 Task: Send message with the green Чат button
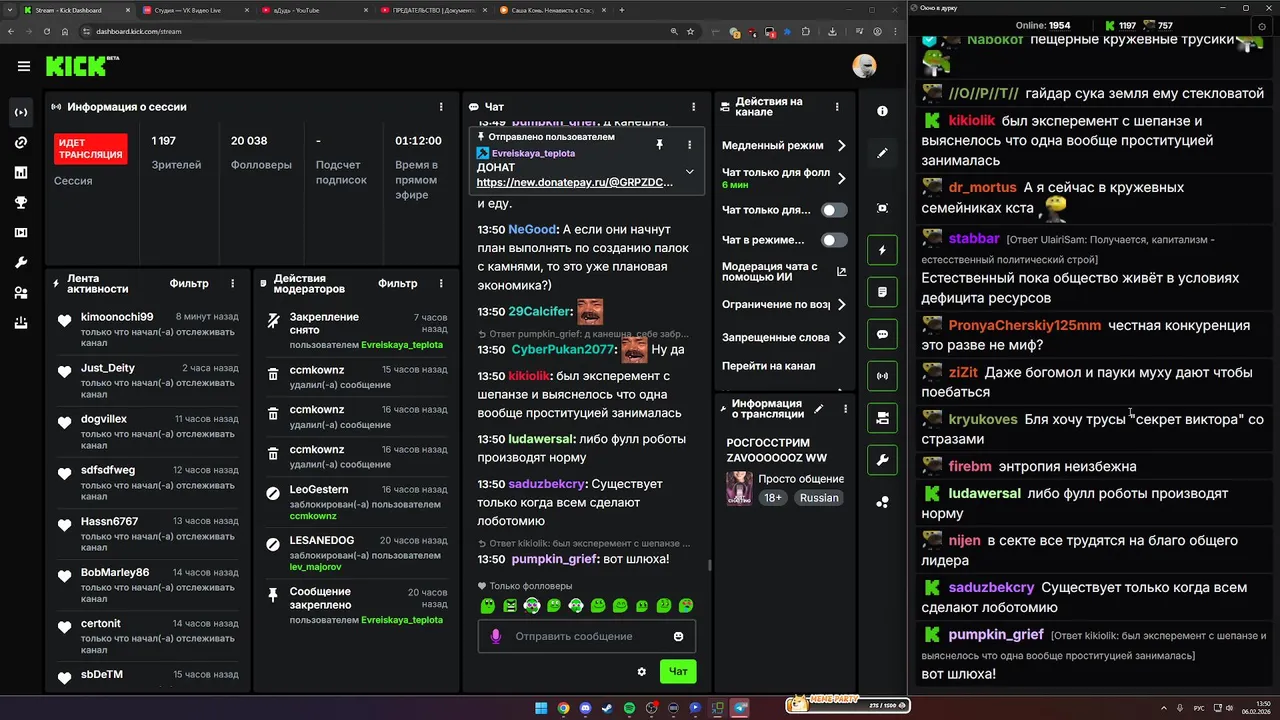[x=678, y=671]
